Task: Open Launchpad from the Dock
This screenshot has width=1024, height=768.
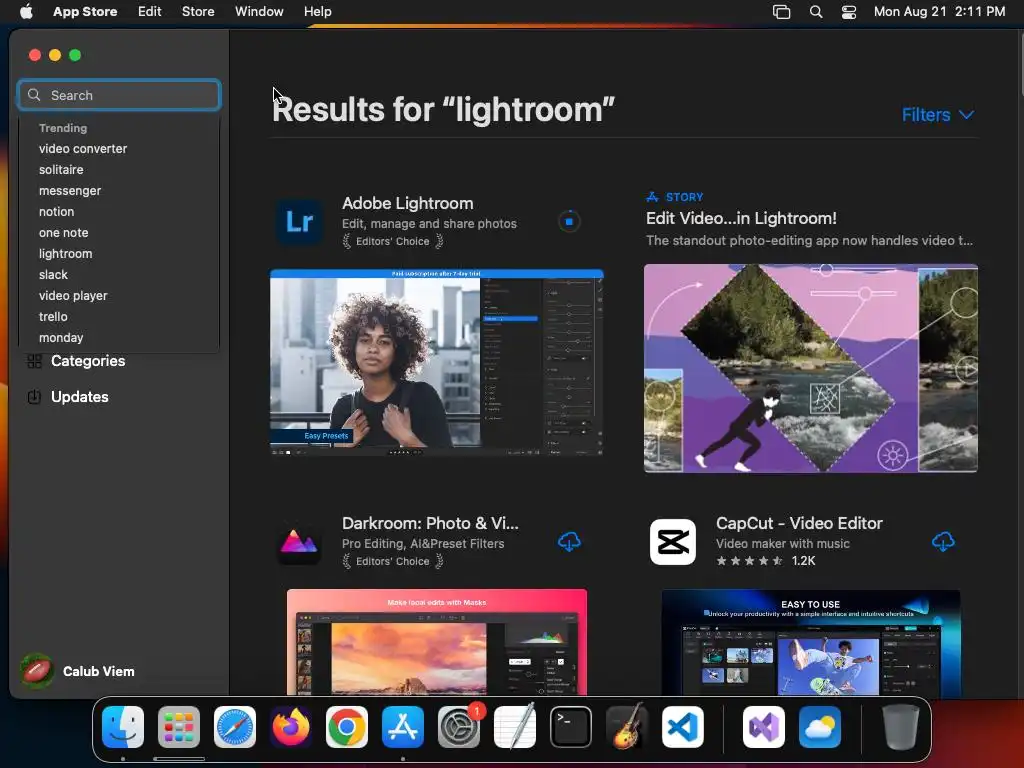Action: (x=179, y=726)
